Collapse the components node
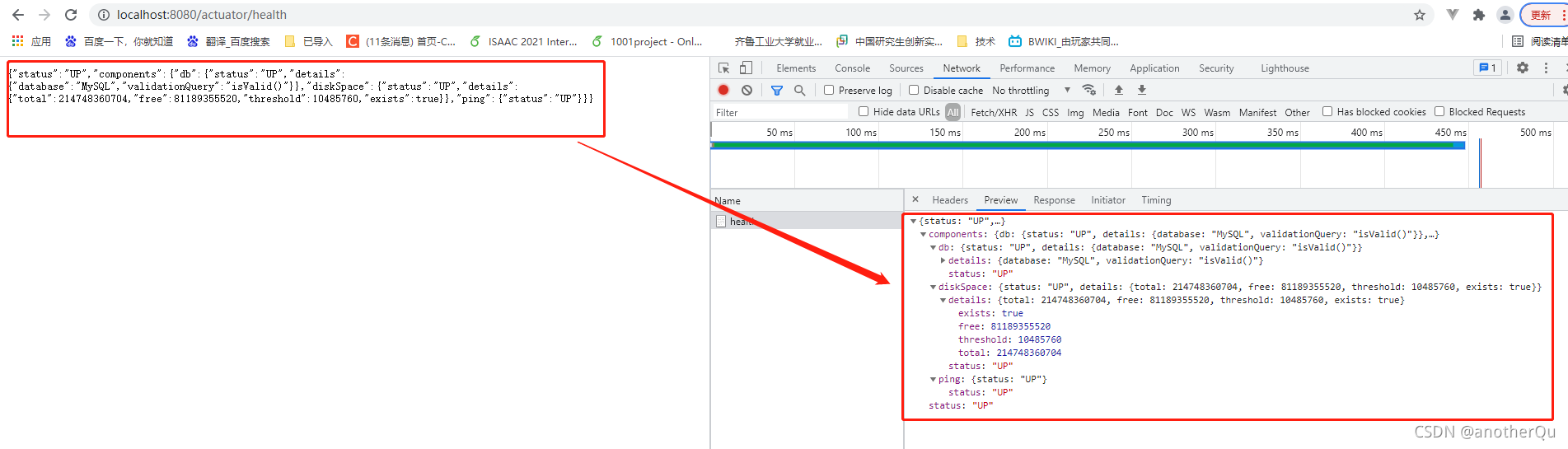Screen dimensions: 1568x449 tap(923, 234)
